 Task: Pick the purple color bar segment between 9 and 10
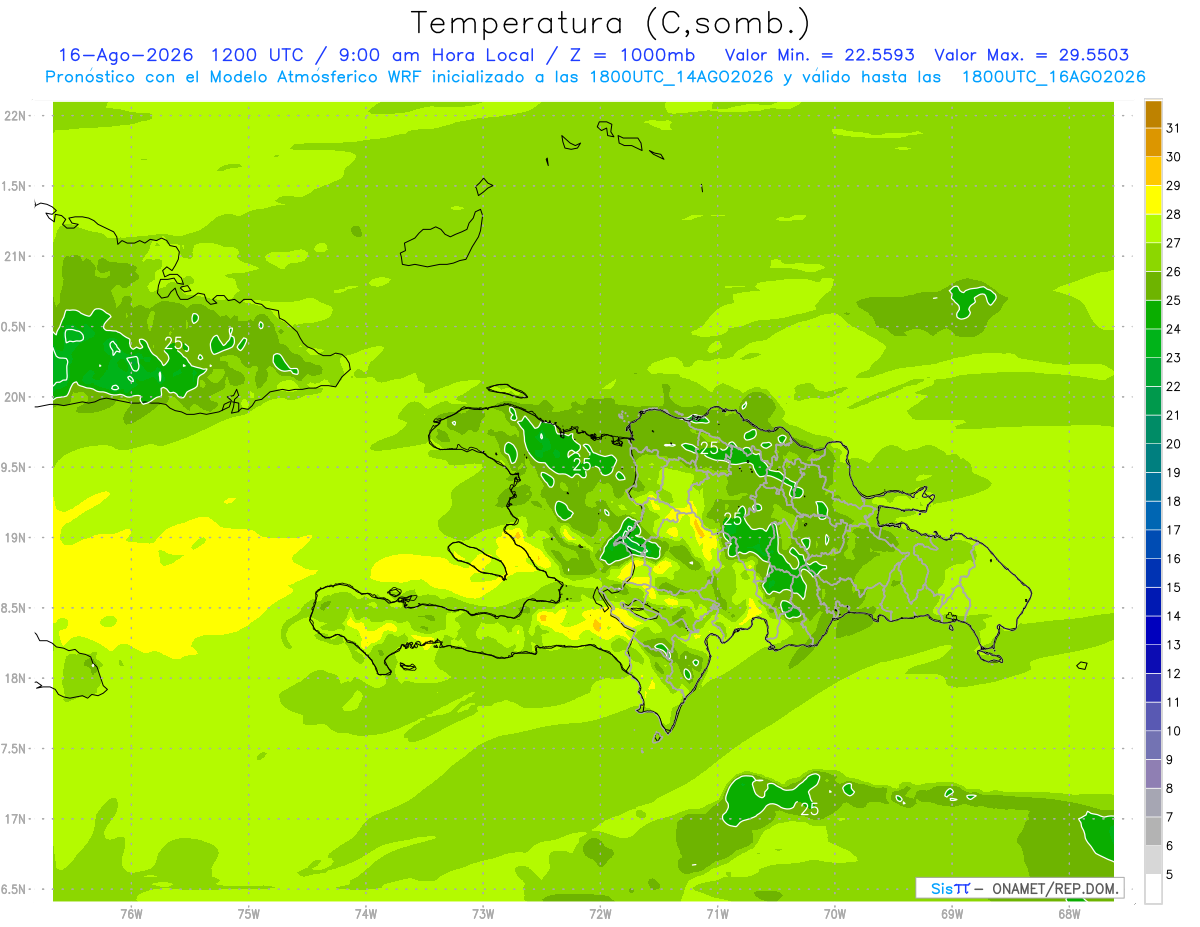click(1153, 745)
